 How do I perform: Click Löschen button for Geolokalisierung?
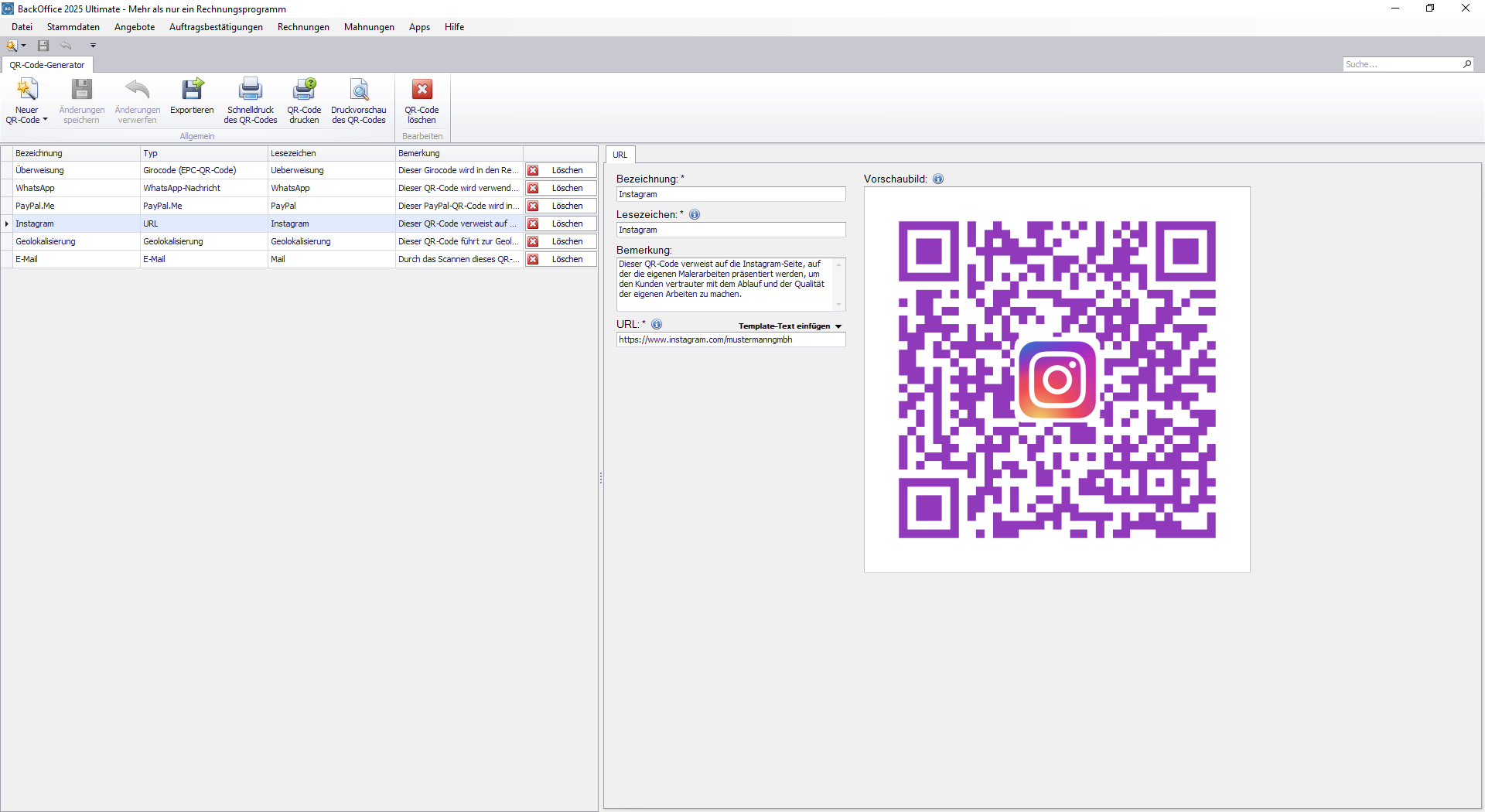coord(561,241)
